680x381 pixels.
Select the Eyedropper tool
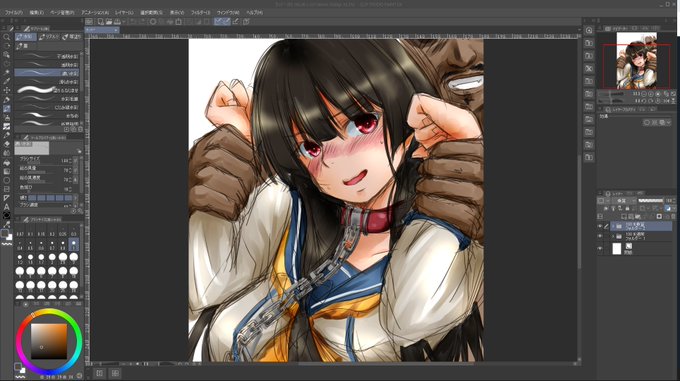click(7, 81)
